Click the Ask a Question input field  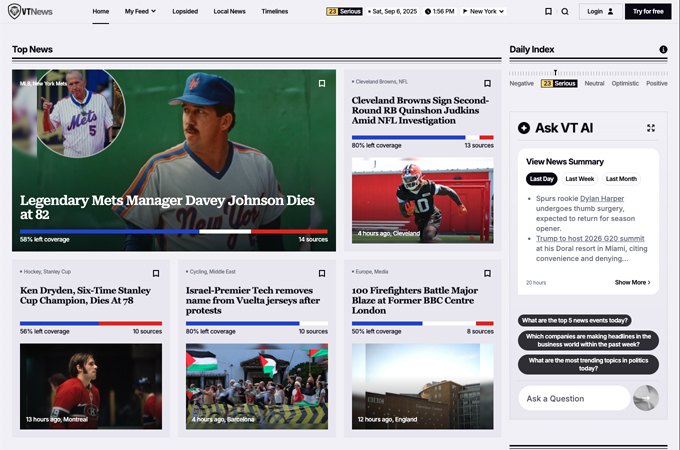click(574, 398)
